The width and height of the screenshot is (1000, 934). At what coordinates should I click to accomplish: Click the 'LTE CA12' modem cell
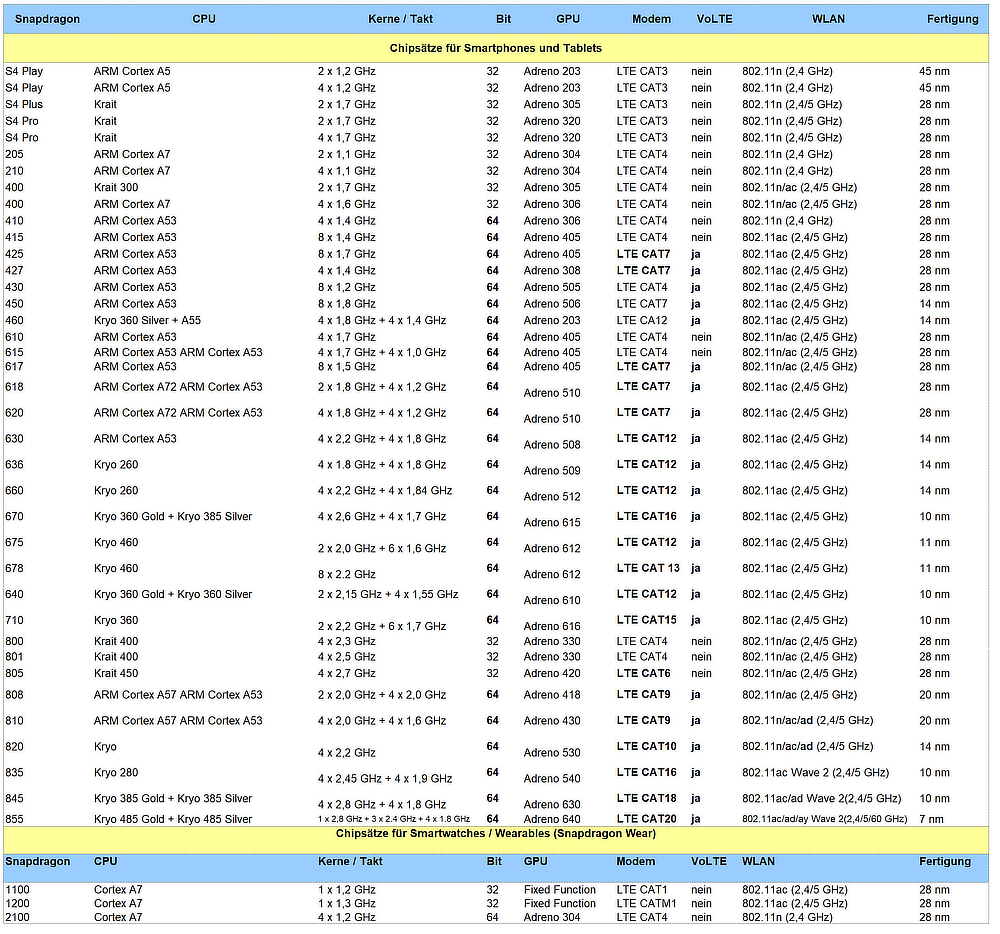(x=642, y=320)
